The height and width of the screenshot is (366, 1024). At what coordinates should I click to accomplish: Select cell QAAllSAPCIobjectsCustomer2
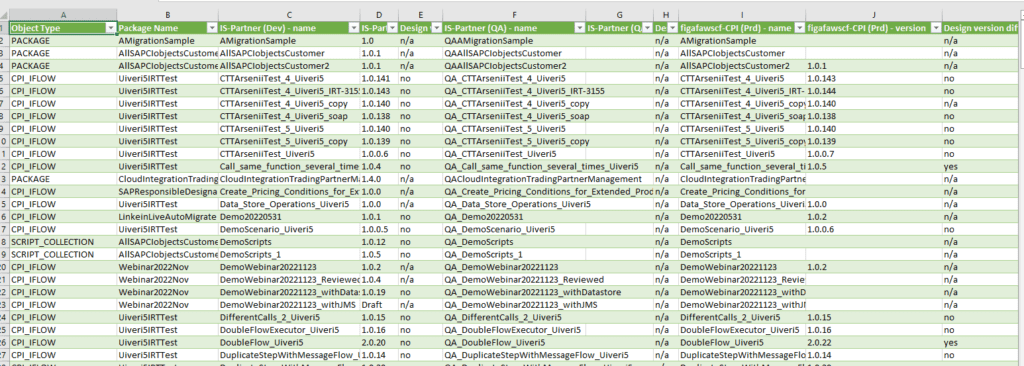514,66
